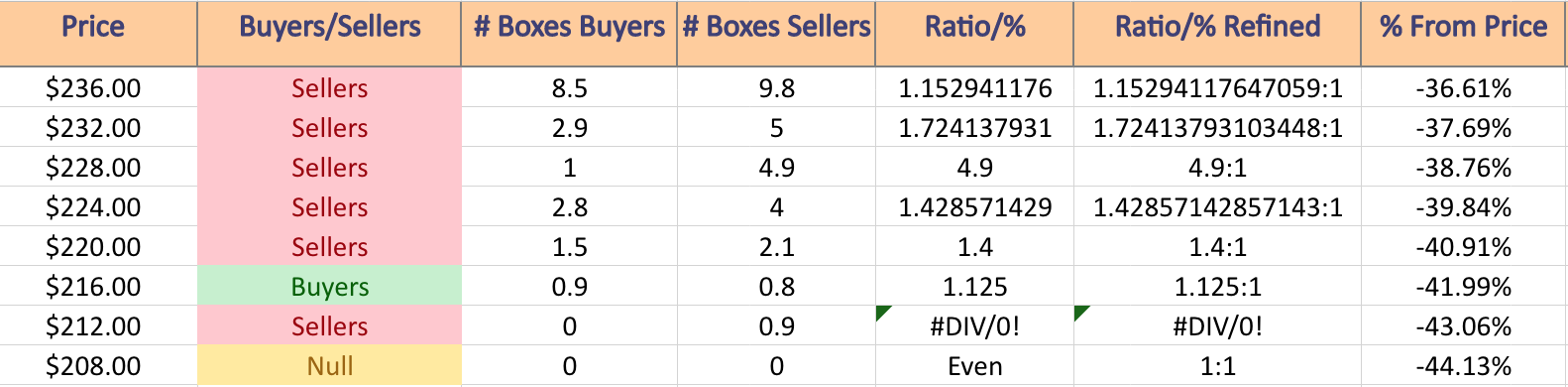Select the yellow Null cell
Viewport: 1568px width, 387px height.
point(329,365)
